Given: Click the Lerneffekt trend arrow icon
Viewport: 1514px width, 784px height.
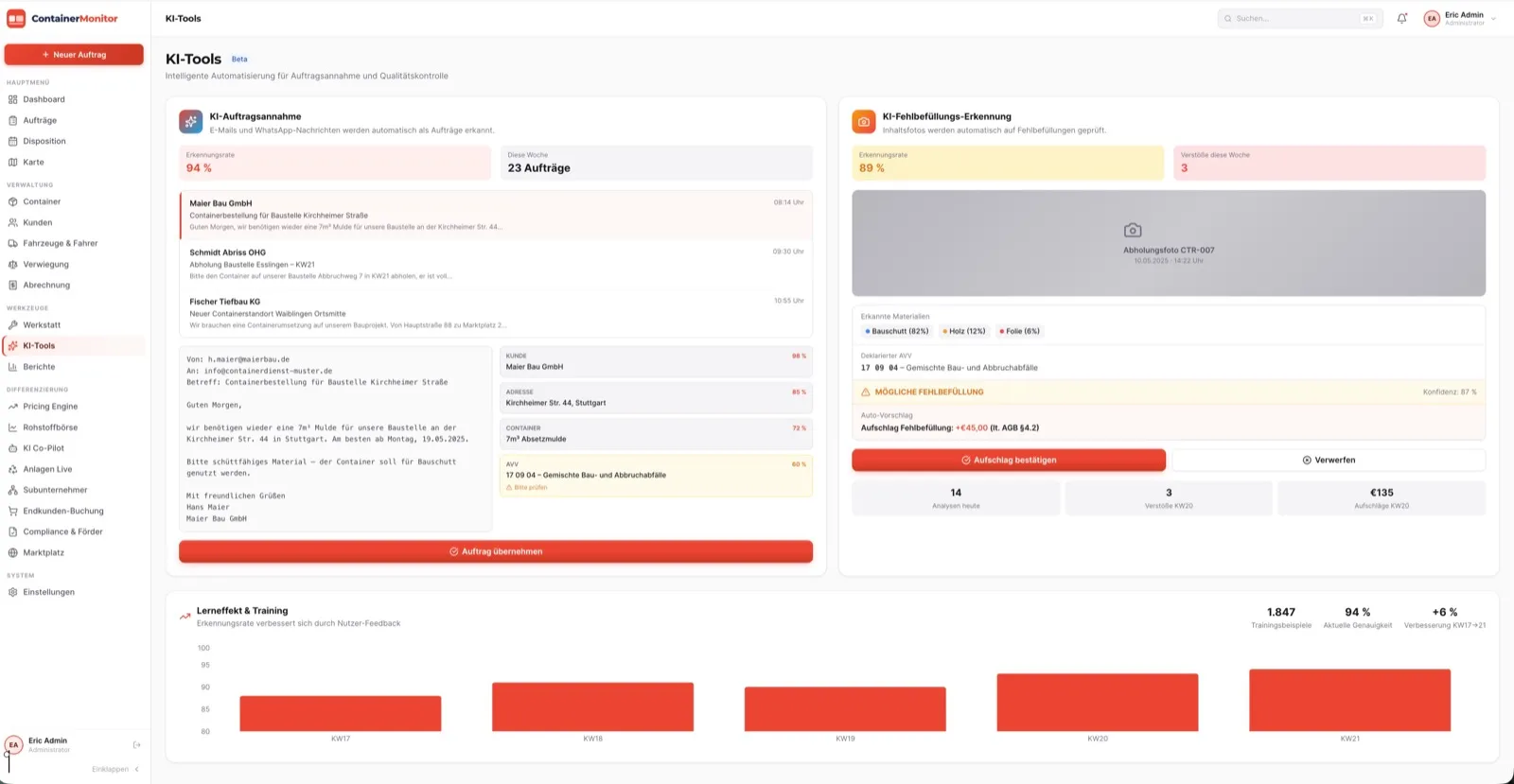Looking at the screenshot, I should [x=185, y=617].
